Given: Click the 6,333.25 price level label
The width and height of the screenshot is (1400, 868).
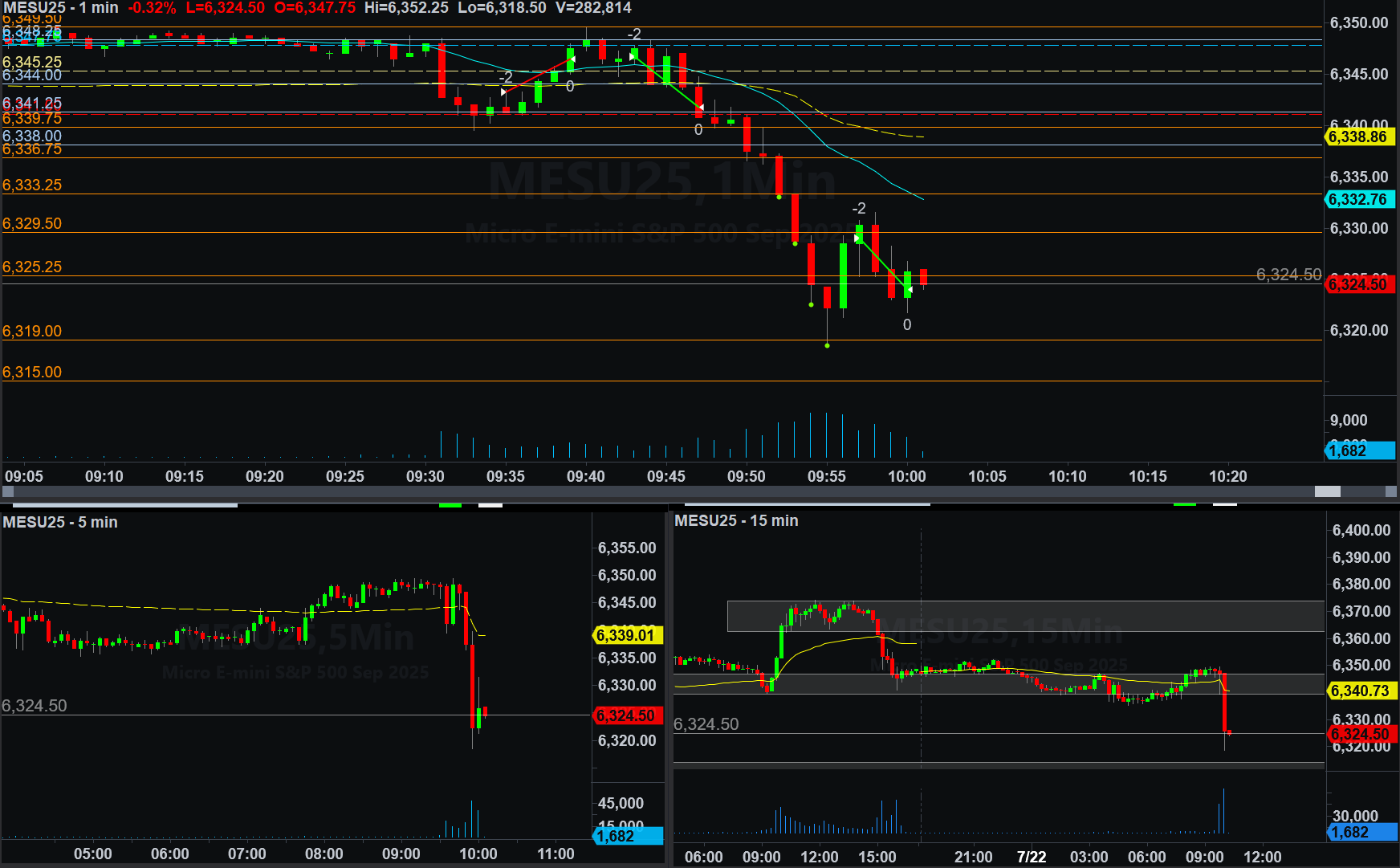Looking at the screenshot, I should tap(32, 185).
